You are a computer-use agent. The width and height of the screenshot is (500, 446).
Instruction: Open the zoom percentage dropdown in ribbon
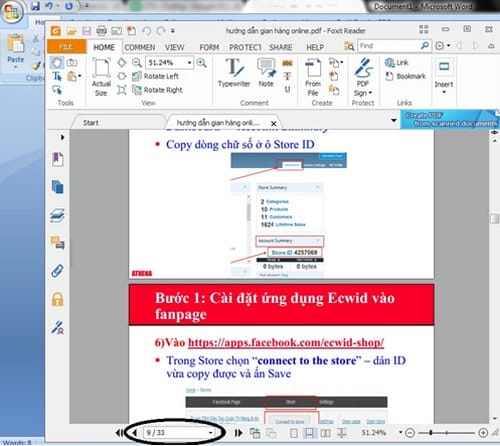point(189,63)
